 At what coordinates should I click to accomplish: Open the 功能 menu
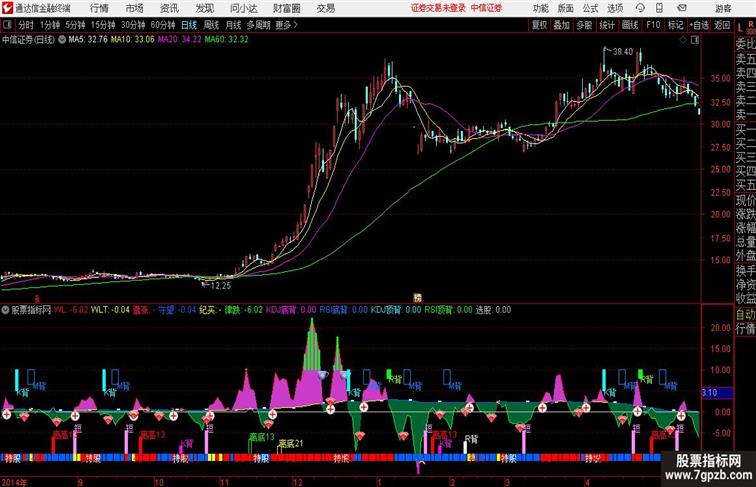click(540, 8)
